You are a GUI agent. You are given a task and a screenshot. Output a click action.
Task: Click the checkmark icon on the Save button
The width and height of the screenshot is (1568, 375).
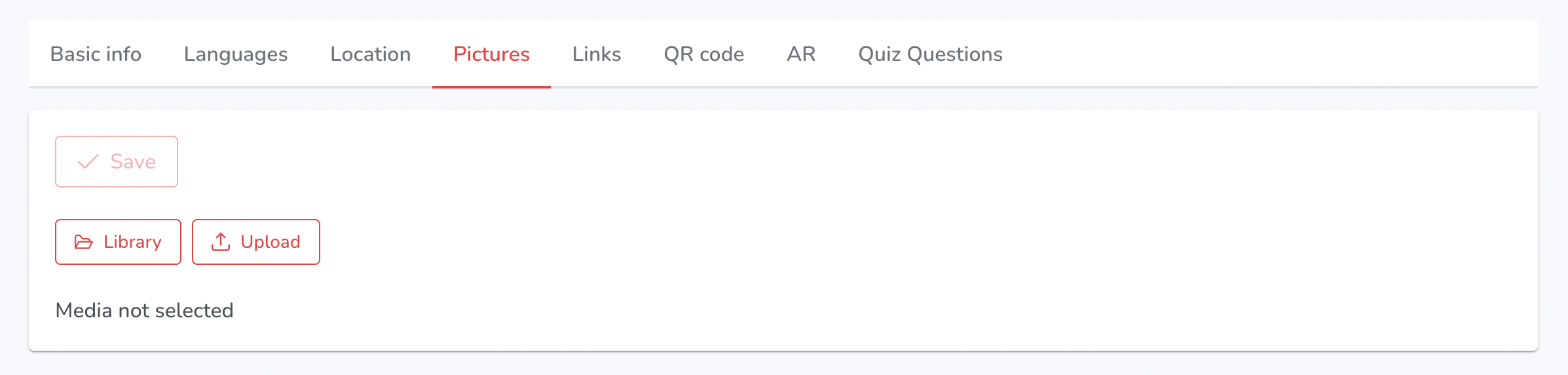[88, 161]
